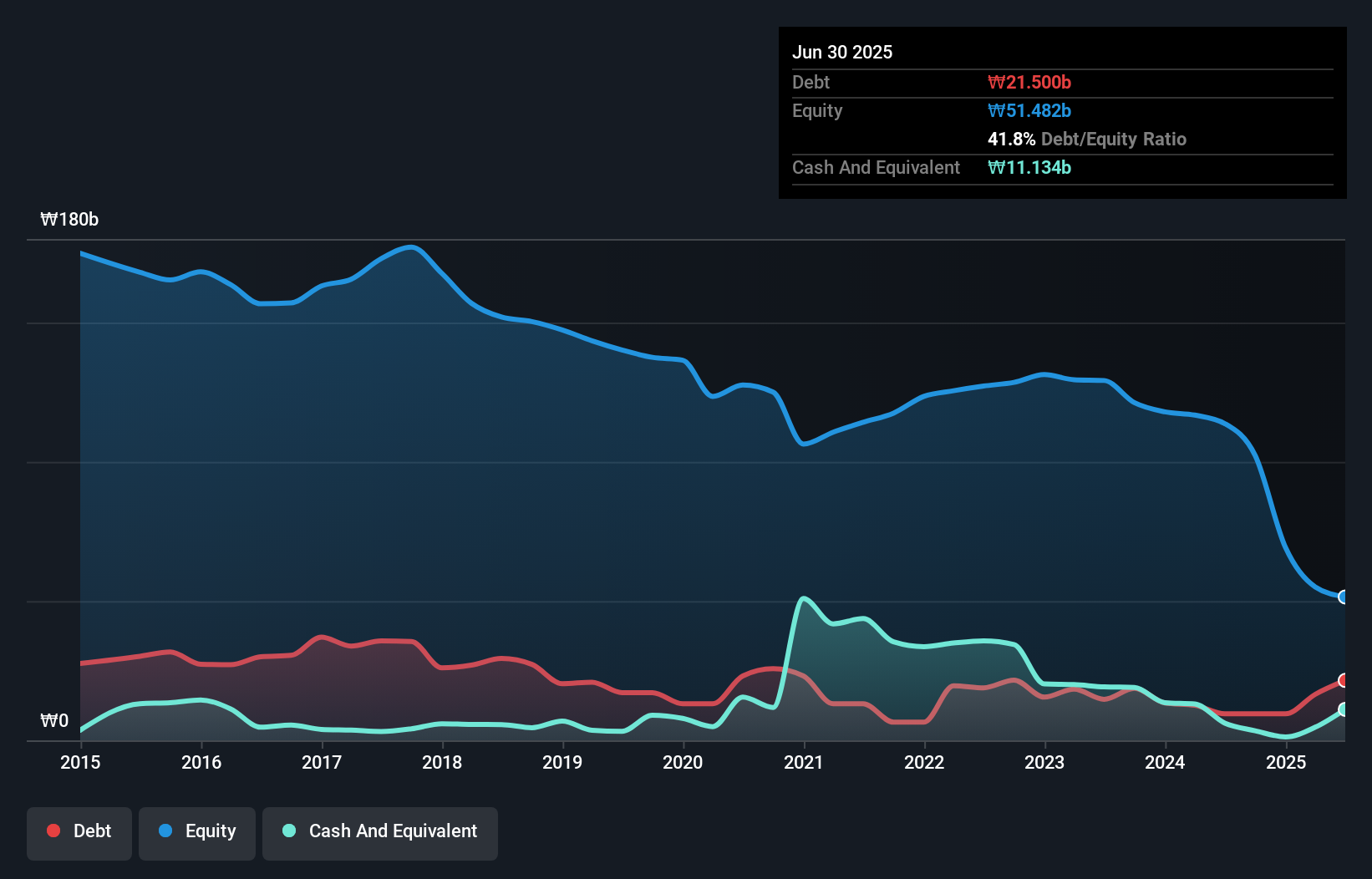The image size is (1372, 879).
Task: Click the Equity value ₩51.482b link
Action: (x=1030, y=110)
